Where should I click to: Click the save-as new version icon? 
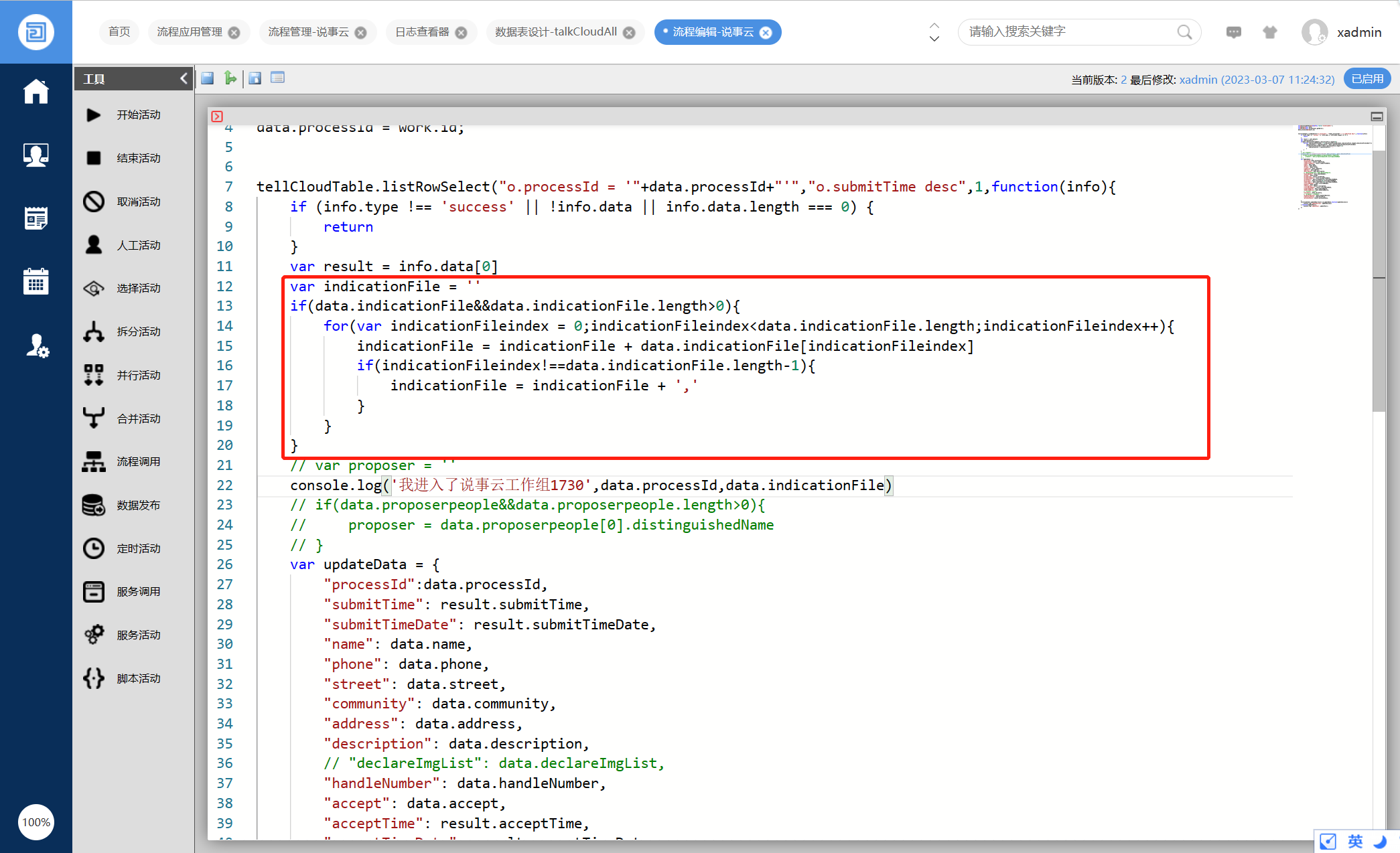[x=255, y=78]
